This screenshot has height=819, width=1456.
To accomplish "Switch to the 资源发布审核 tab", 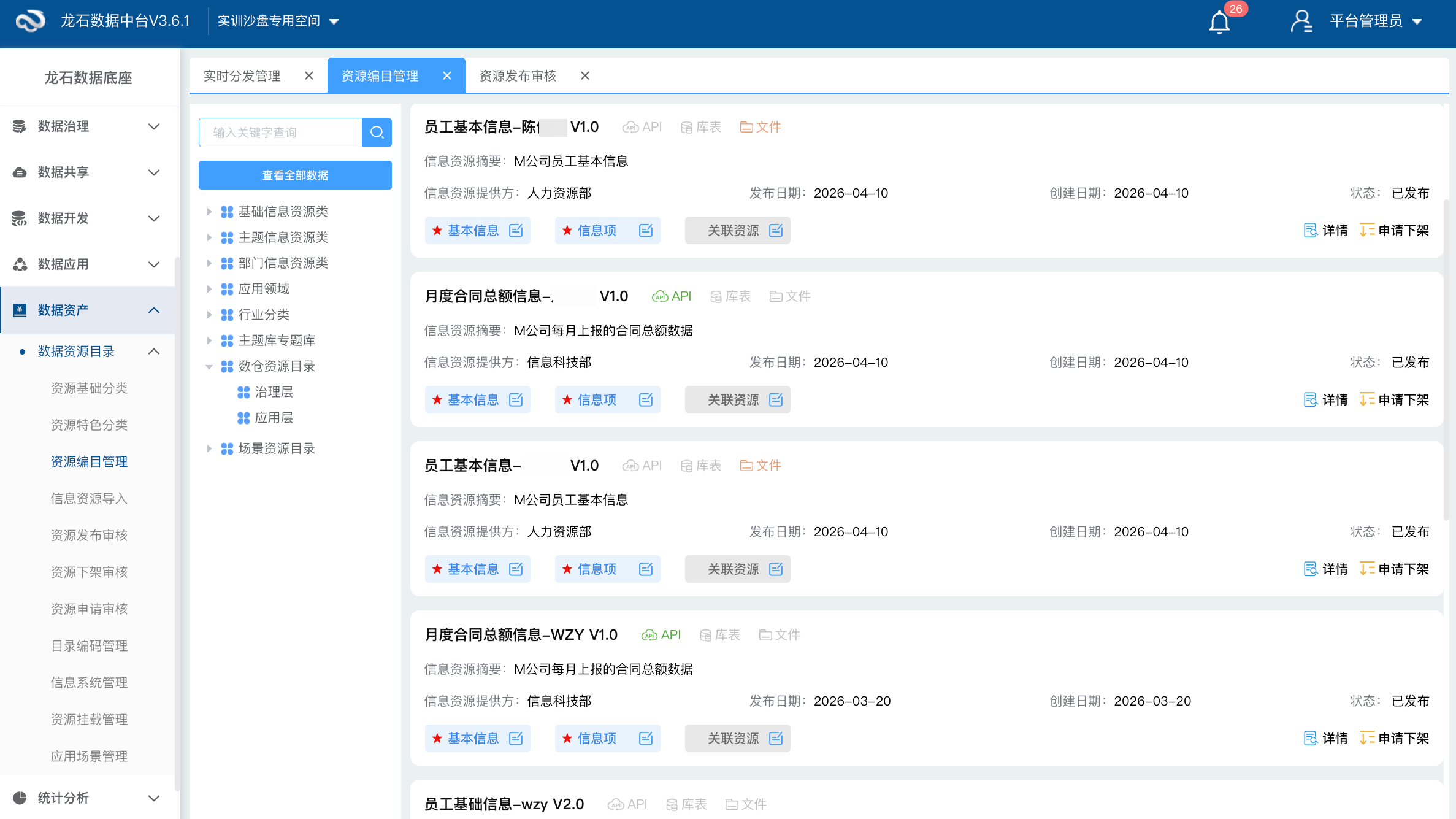I will pyautogui.click(x=518, y=75).
